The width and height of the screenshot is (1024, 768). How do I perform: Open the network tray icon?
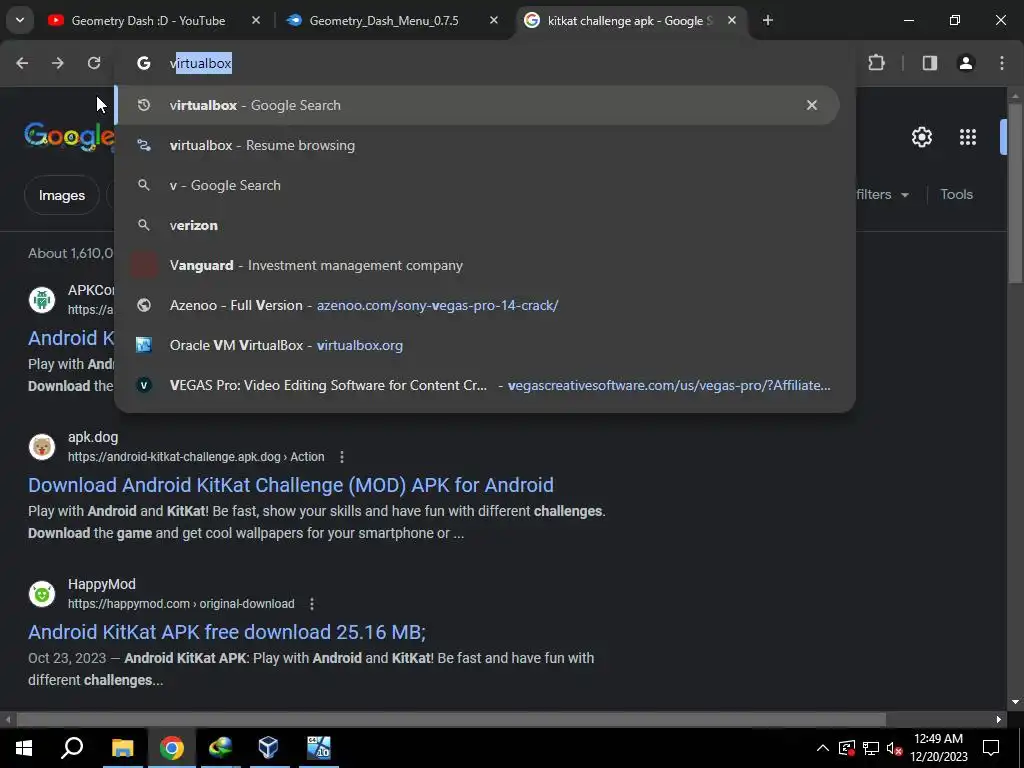click(871, 748)
